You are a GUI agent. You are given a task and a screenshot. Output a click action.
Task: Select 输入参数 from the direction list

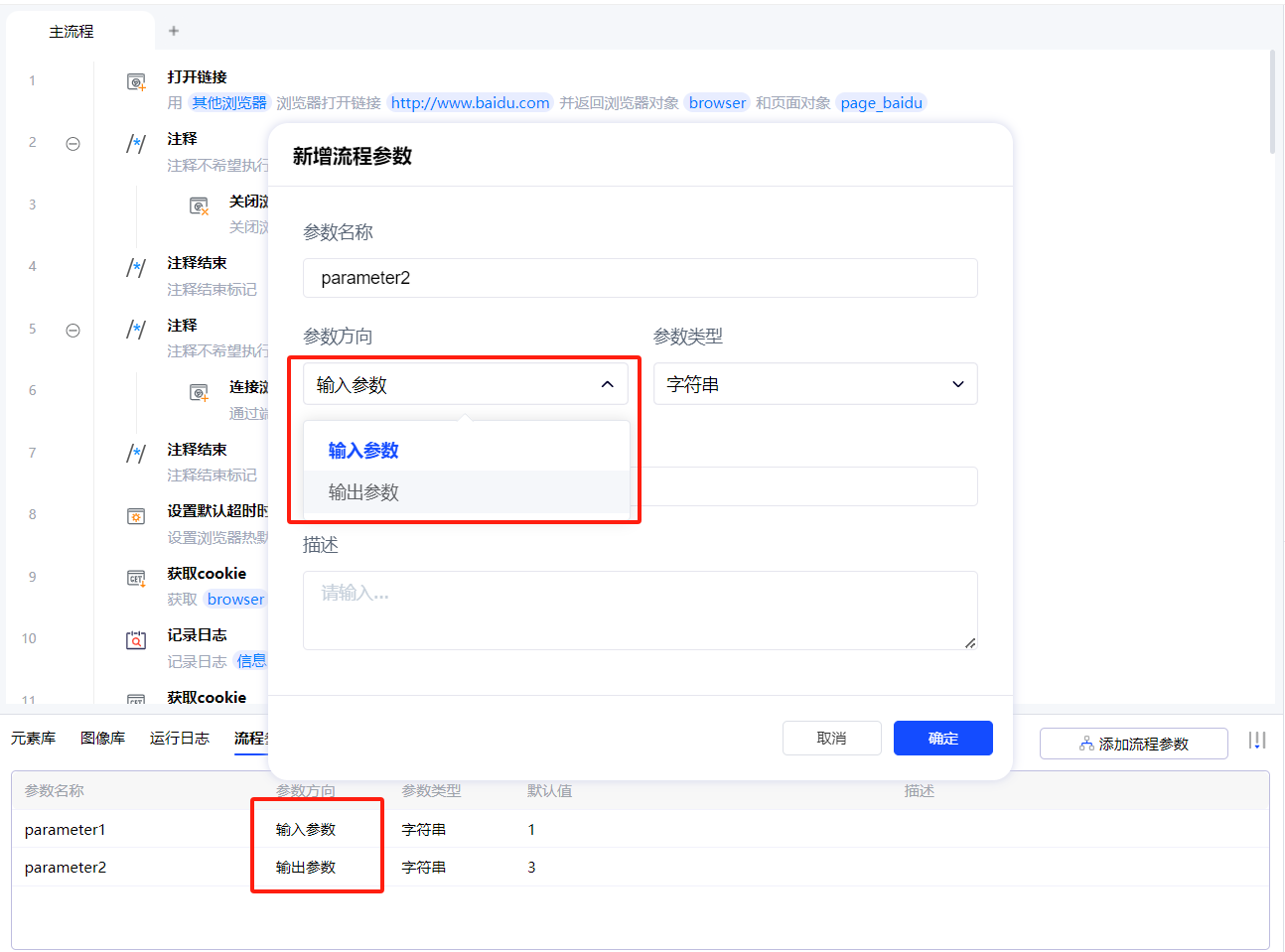coord(364,451)
